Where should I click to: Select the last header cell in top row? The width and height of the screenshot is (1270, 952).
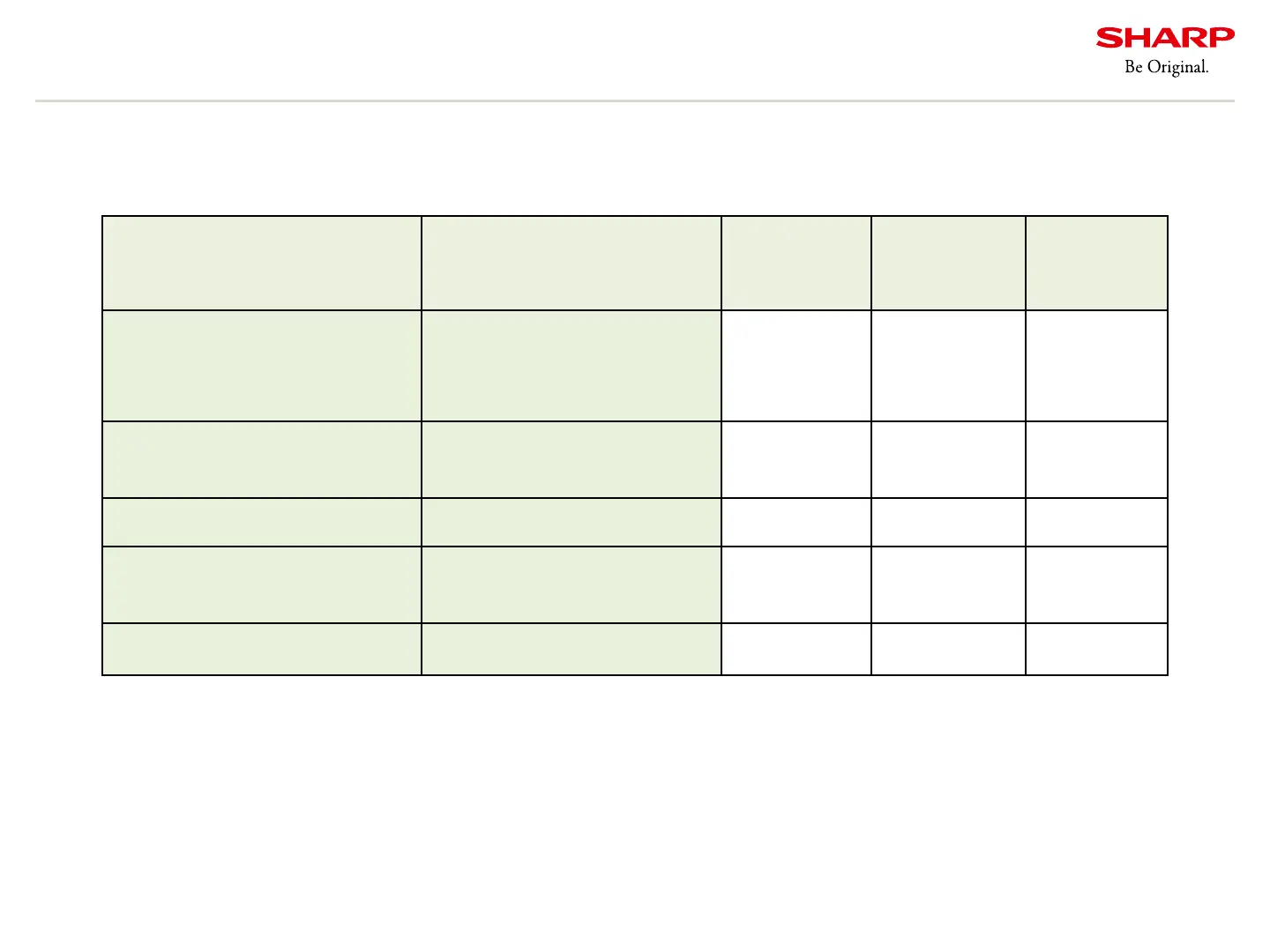click(1096, 263)
